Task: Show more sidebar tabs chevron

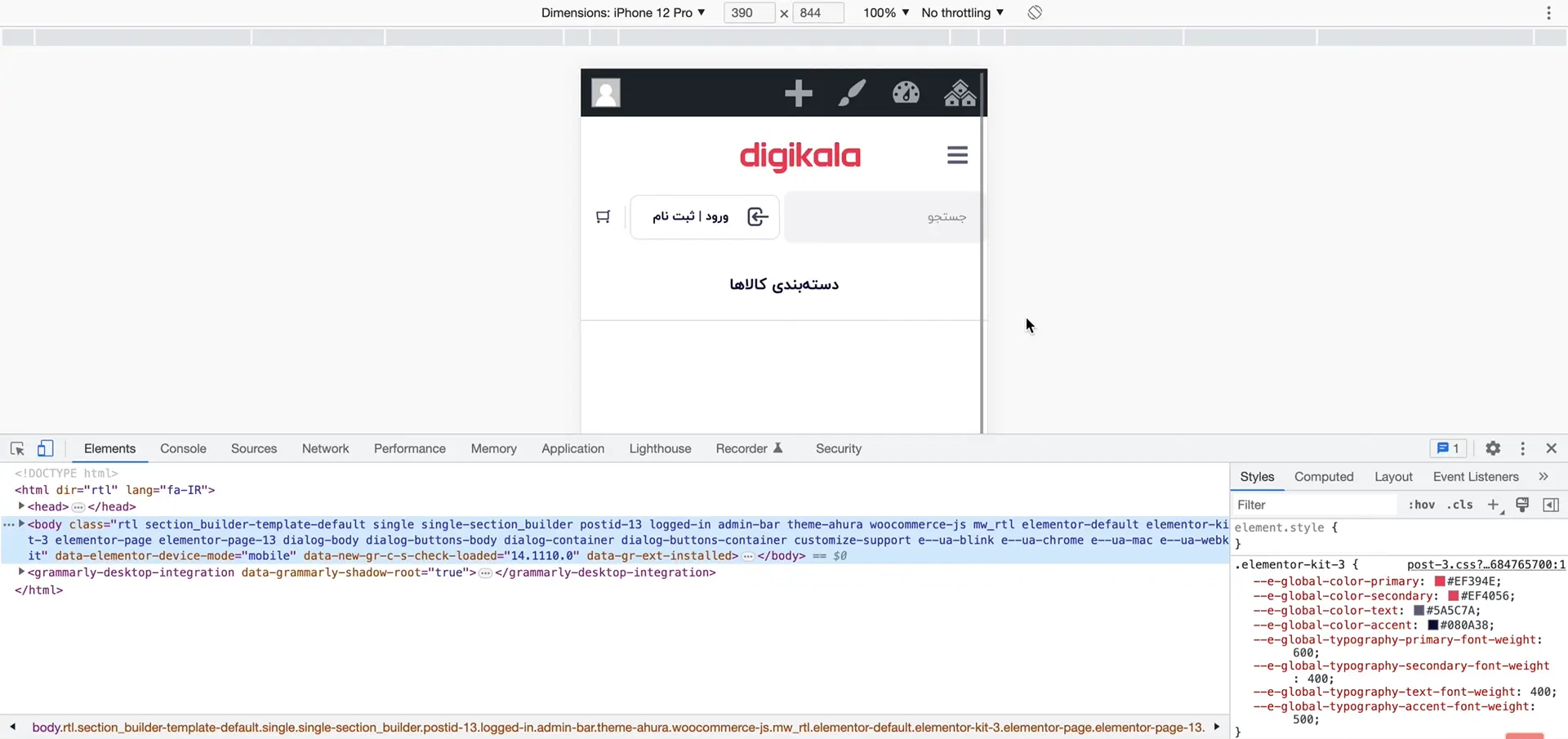Action: (x=1543, y=477)
